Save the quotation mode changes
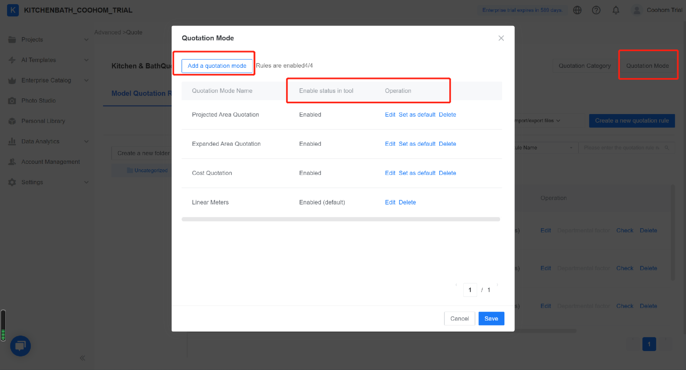Screen dimensions: 686x370 pos(491,318)
